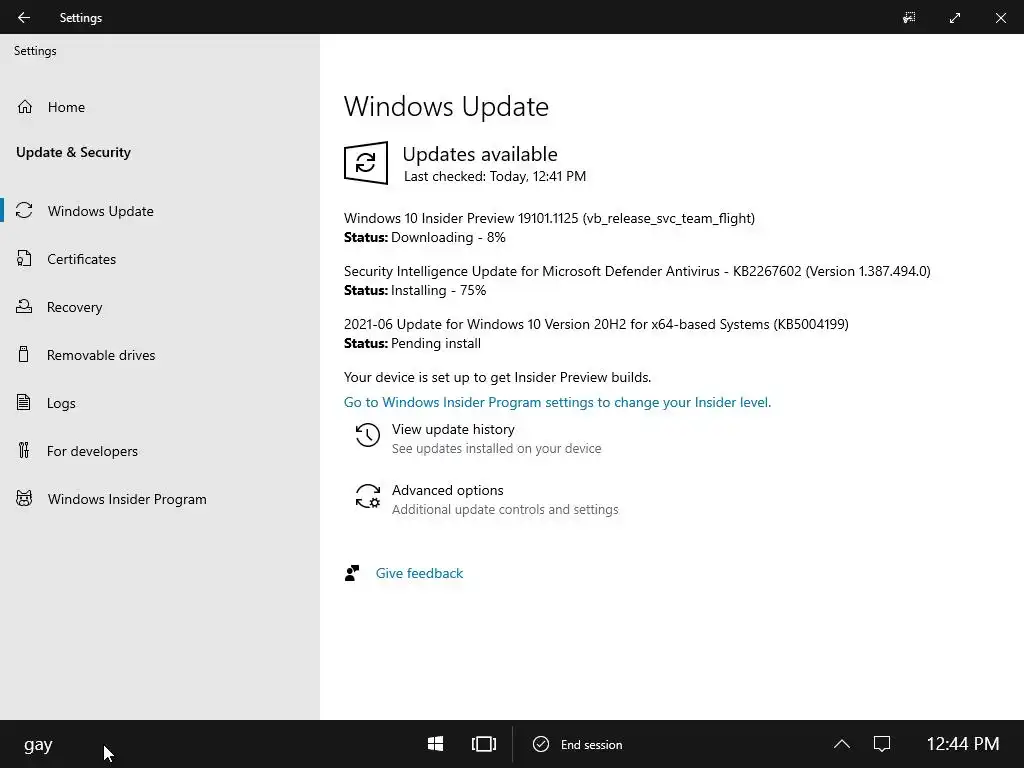This screenshot has height=768, width=1024.
Task: Click the Pending install status
Action: (436, 344)
